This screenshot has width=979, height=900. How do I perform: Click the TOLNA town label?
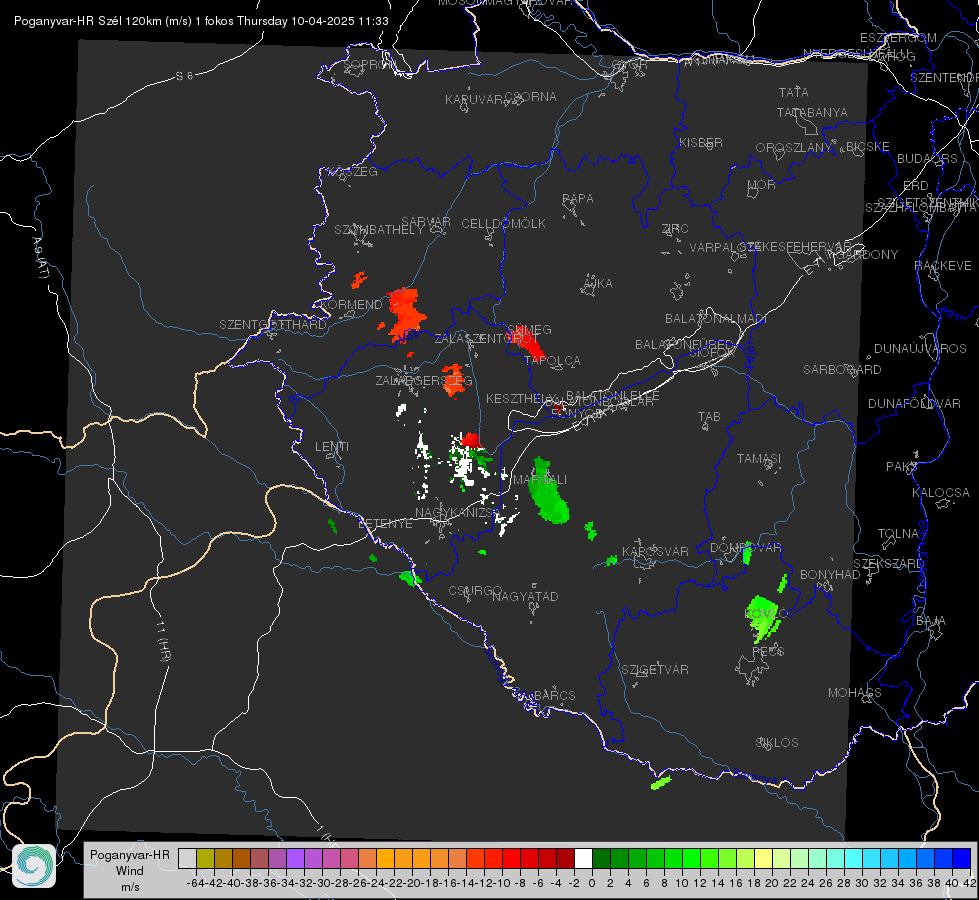[x=898, y=534]
